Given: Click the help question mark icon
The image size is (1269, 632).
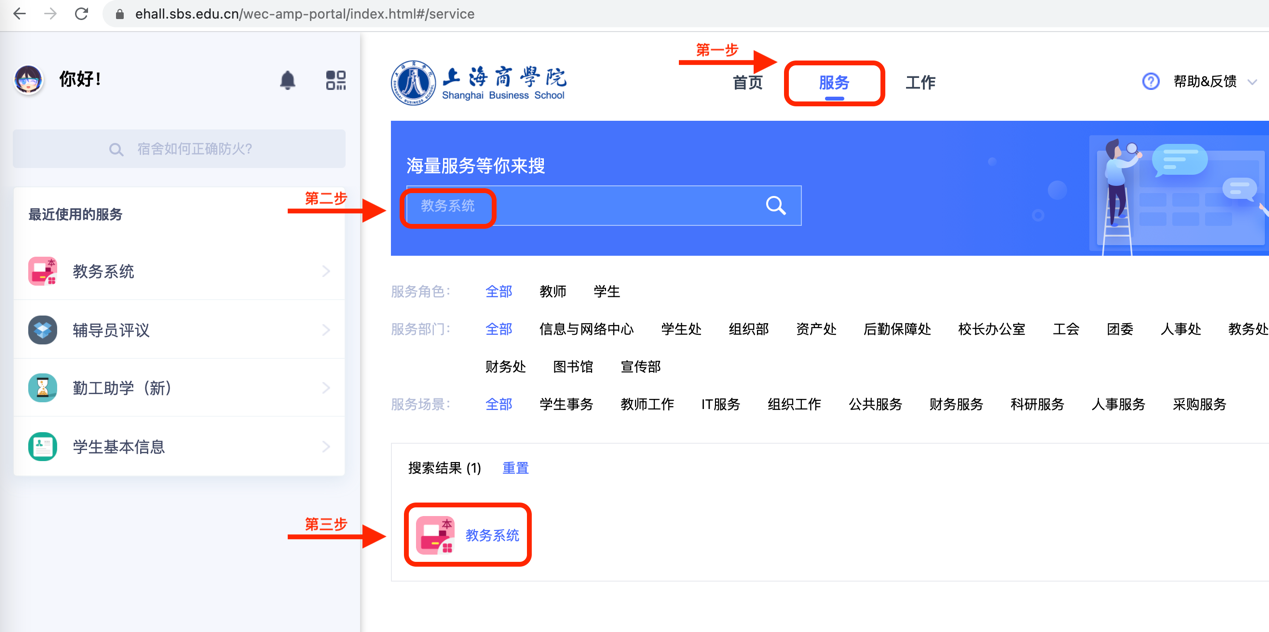Looking at the screenshot, I should 1151,82.
